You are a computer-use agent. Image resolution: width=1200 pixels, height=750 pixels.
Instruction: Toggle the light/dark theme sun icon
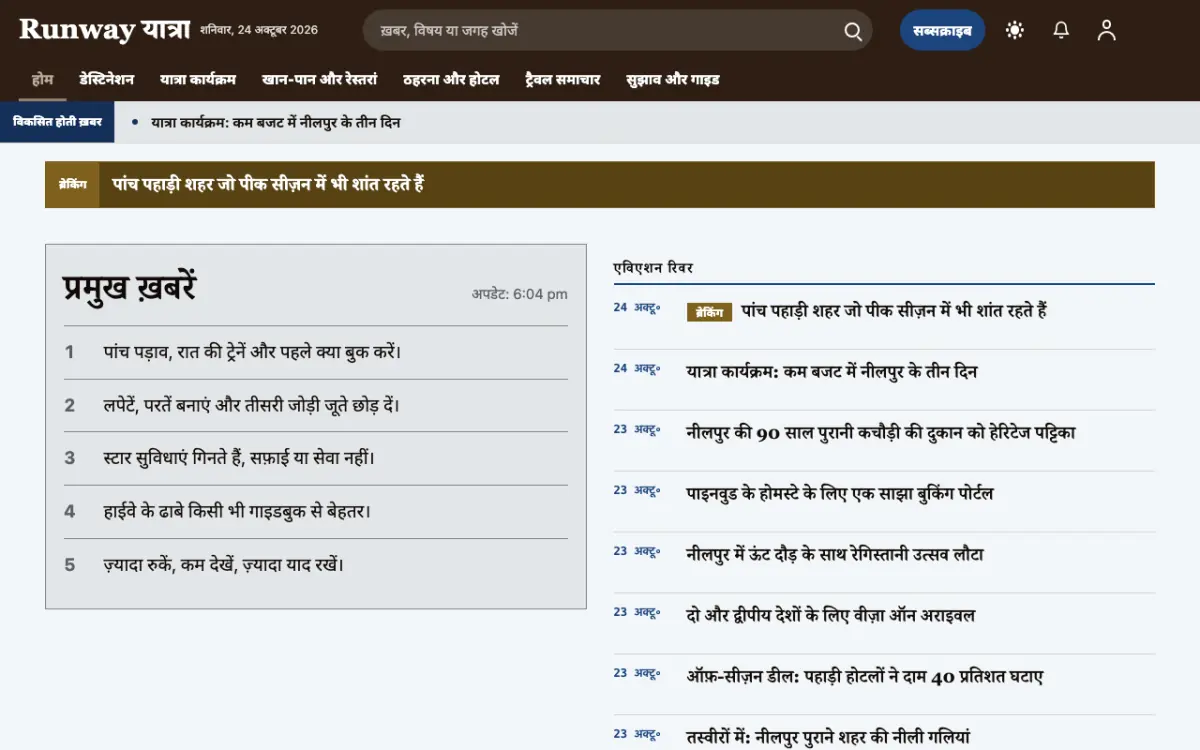[x=1015, y=30]
